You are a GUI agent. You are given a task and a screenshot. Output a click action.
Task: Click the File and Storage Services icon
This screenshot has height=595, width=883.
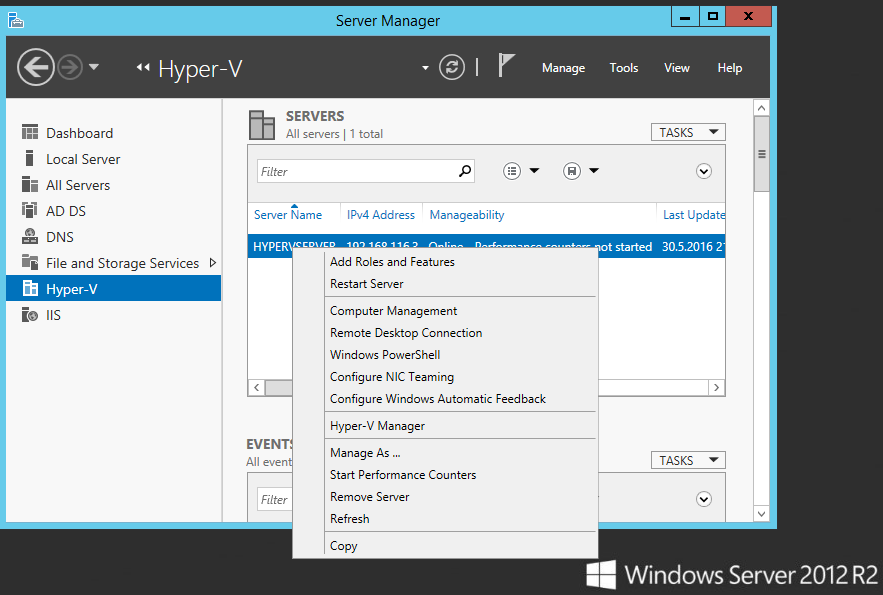point(30,262)
